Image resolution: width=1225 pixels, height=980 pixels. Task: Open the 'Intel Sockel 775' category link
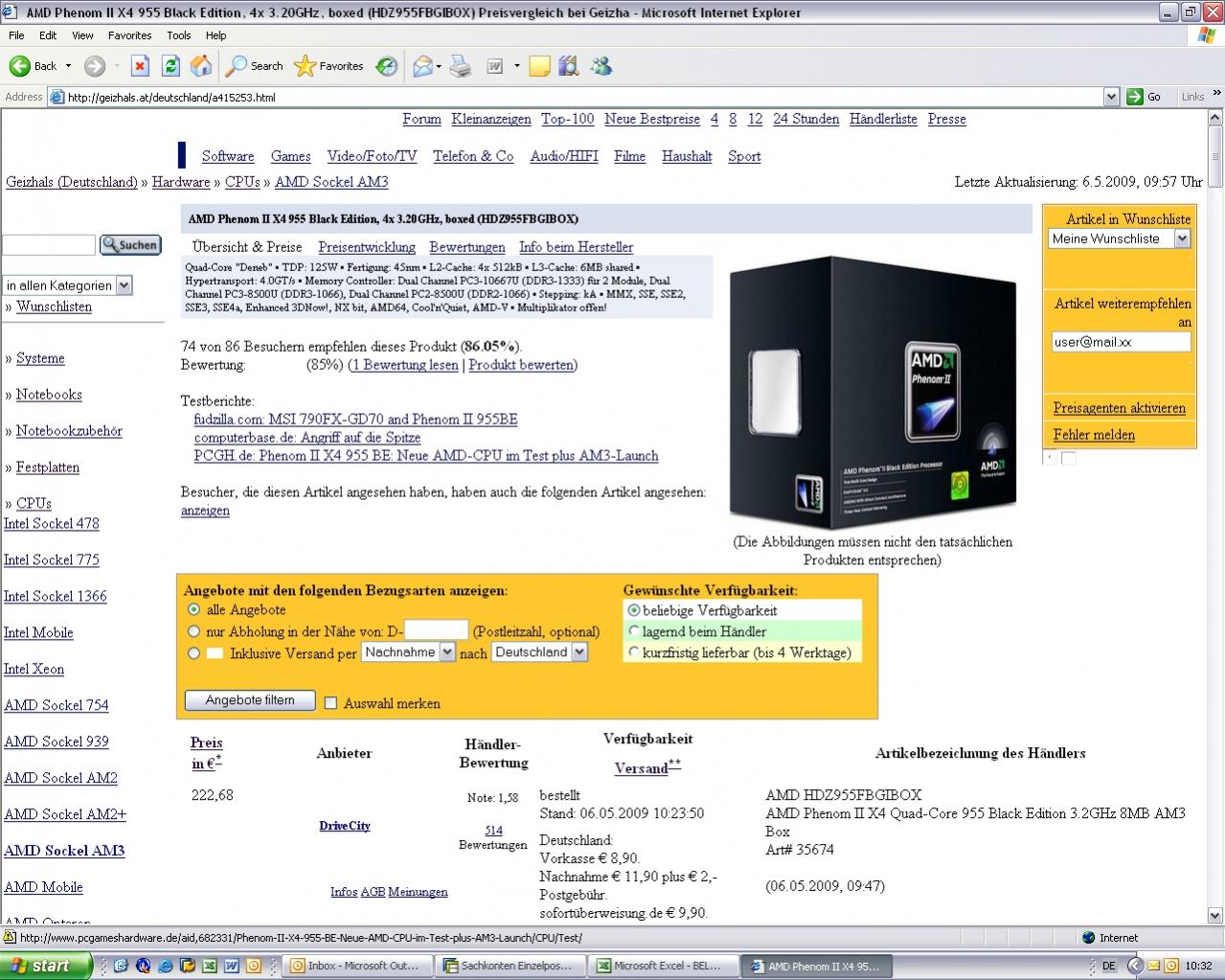pos(52,559)
